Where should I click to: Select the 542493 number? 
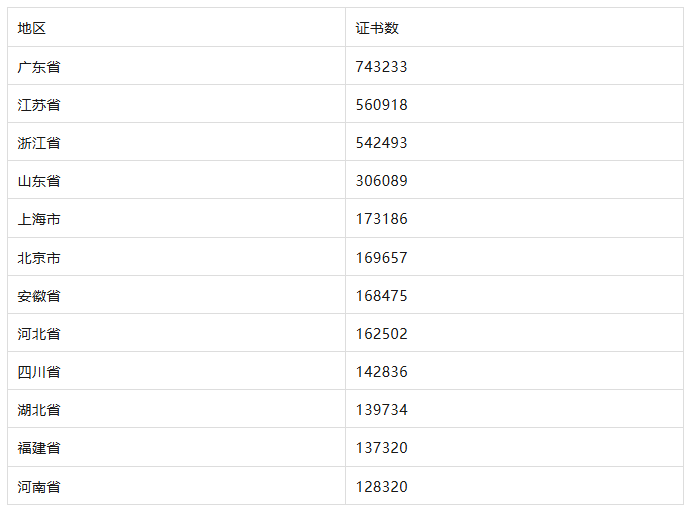(x=381, y=142)
